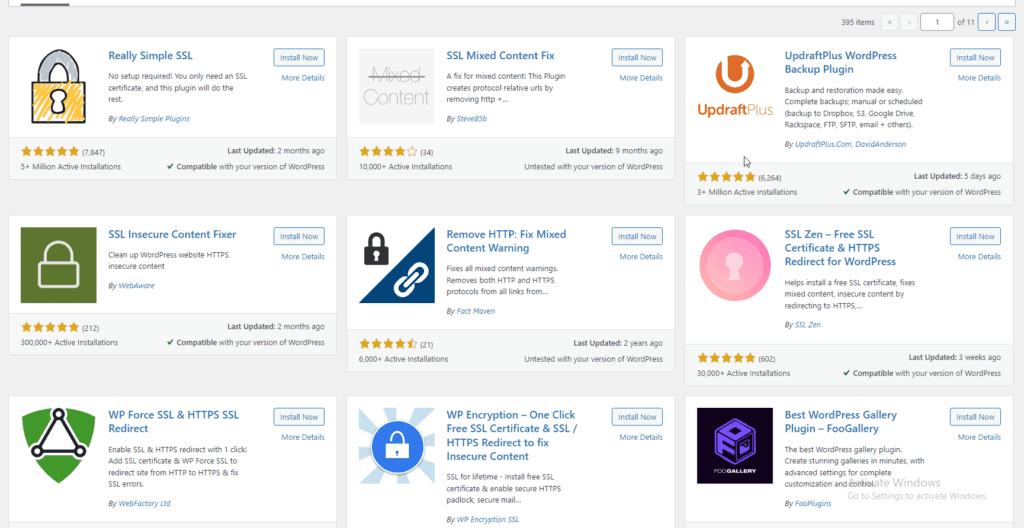Click the WP Force SSL green shield icon
The height and width of the screenshot is (528, 1024).
point(58,446)
